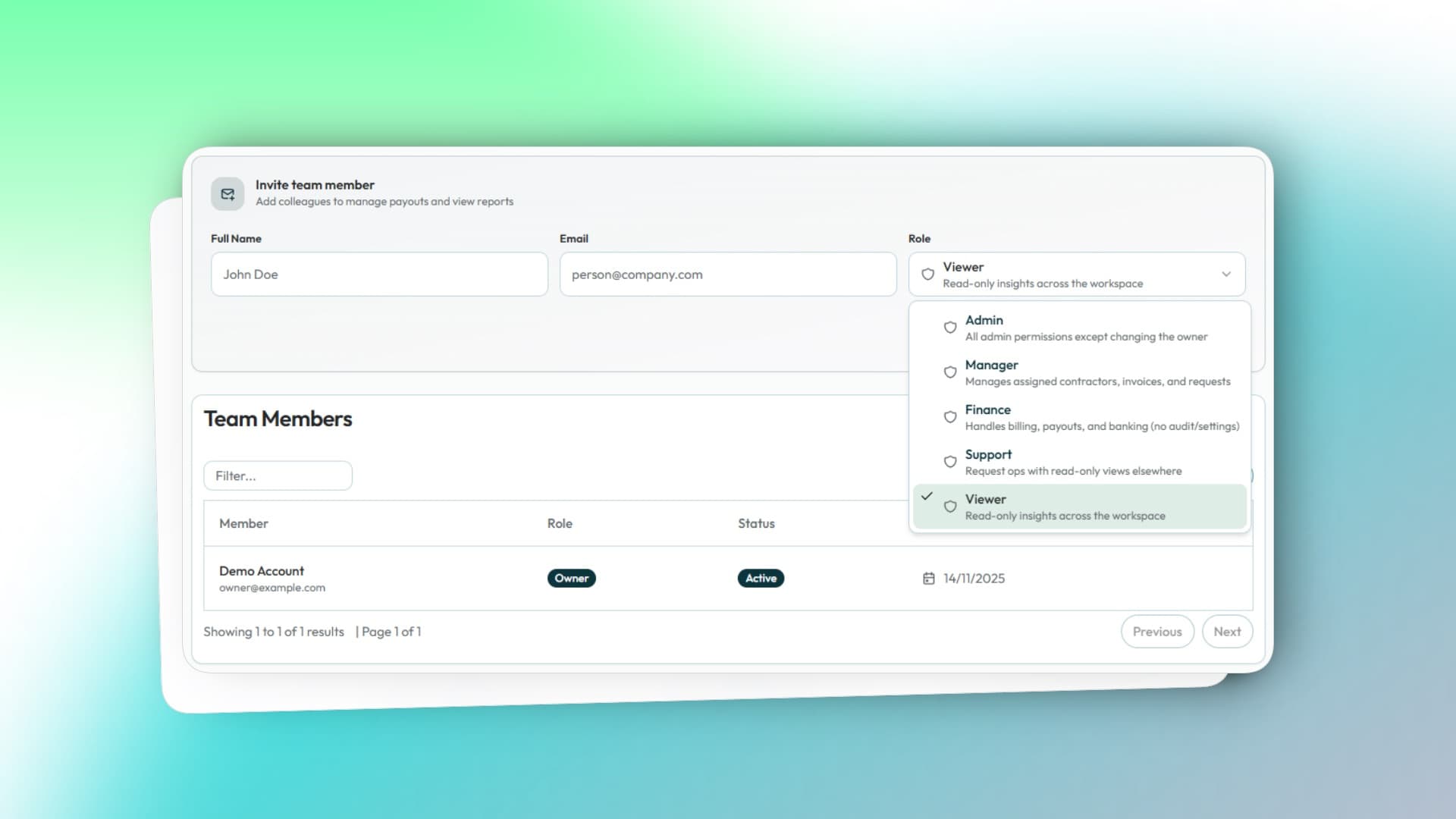This screenshot has width=1456, height=819.
Task: Click the Manager shield icon
Action: (949, 372)
